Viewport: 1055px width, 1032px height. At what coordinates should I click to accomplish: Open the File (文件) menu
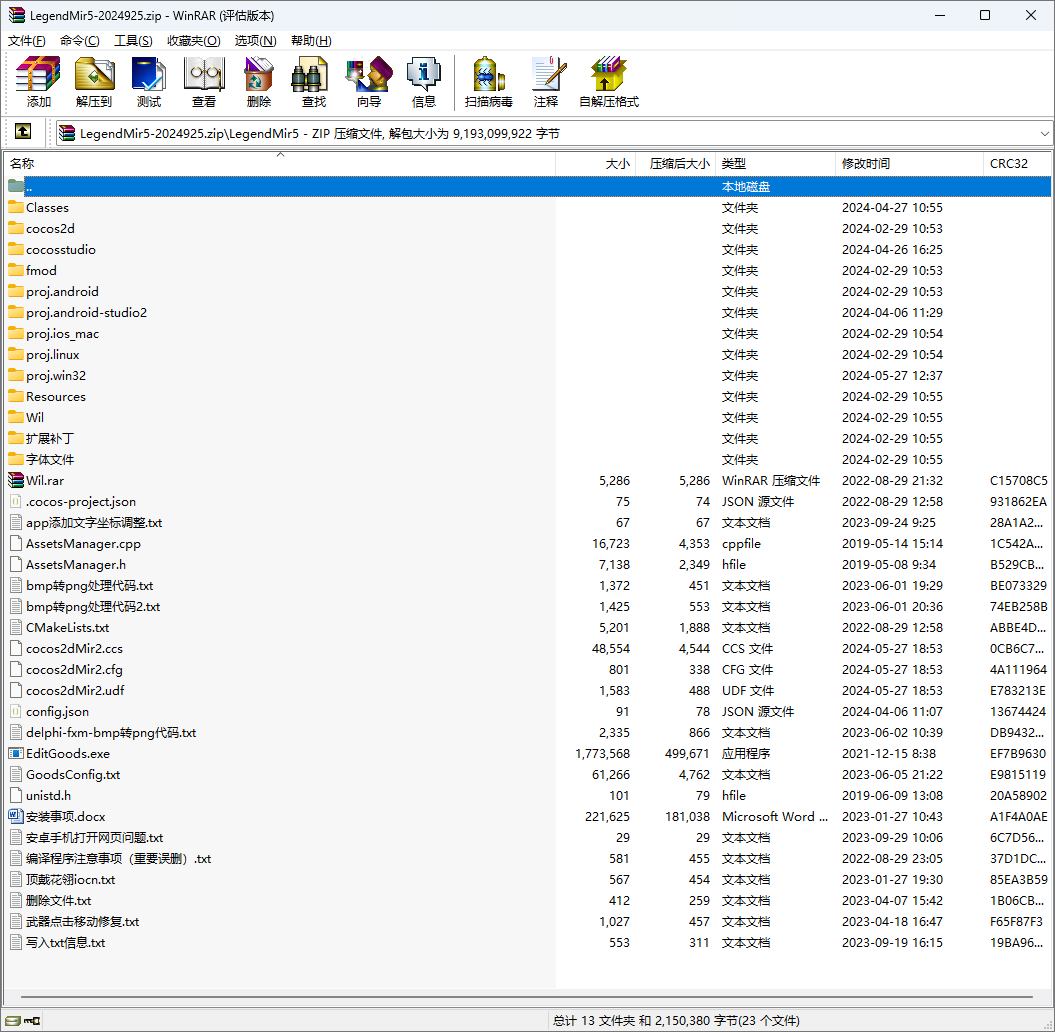pos(27,40)
